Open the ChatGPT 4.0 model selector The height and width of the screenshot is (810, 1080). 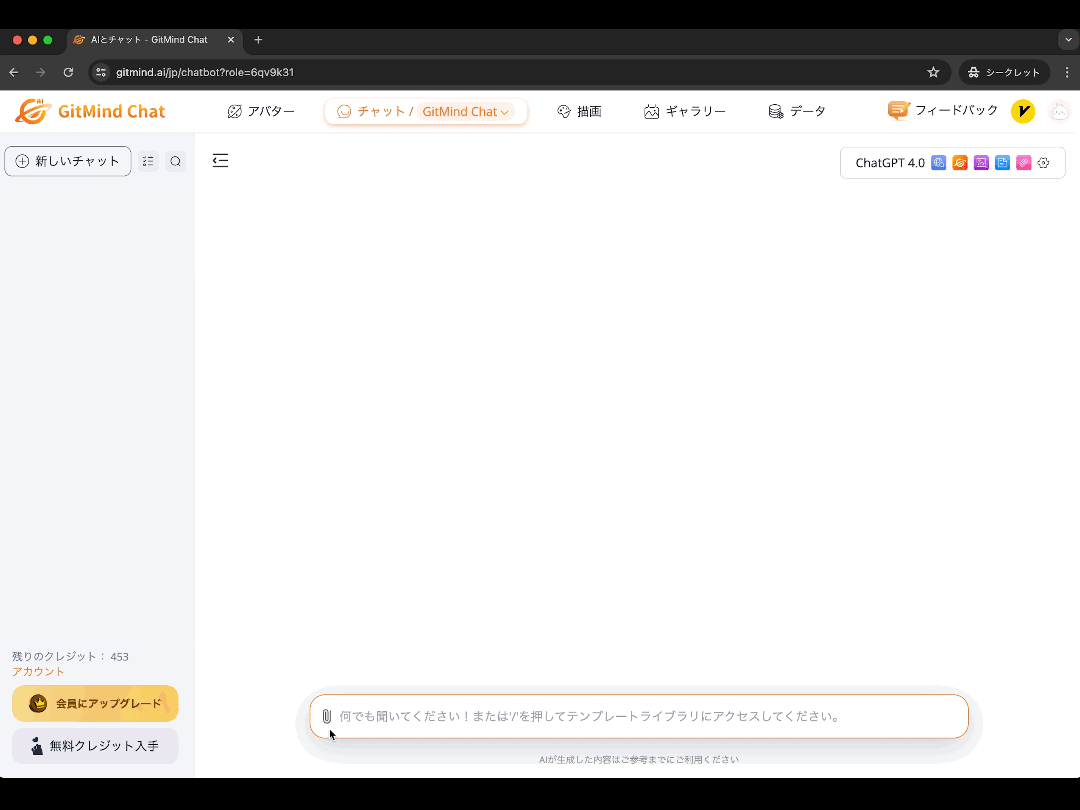pyautogui.click(x=889, y=163)
